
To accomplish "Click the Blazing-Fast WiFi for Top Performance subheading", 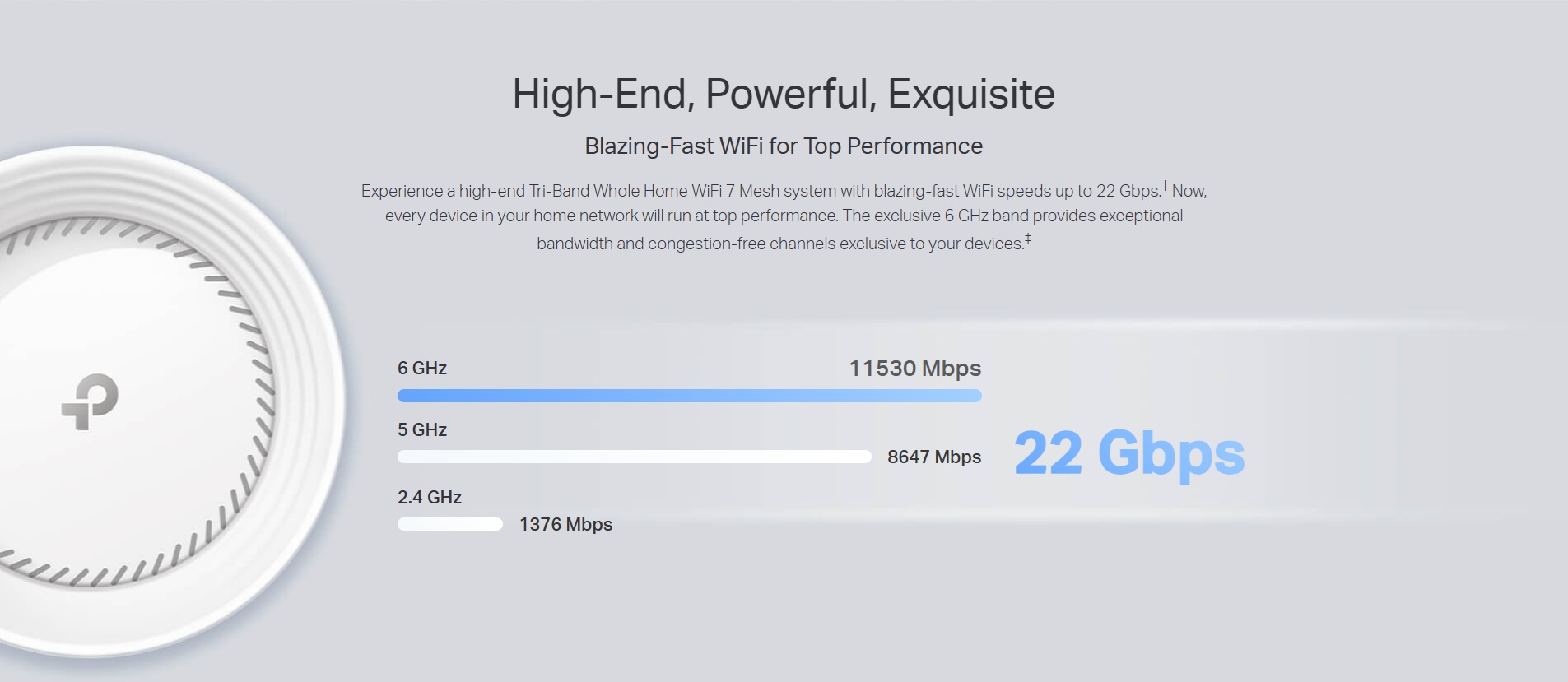I will (784, 146).
